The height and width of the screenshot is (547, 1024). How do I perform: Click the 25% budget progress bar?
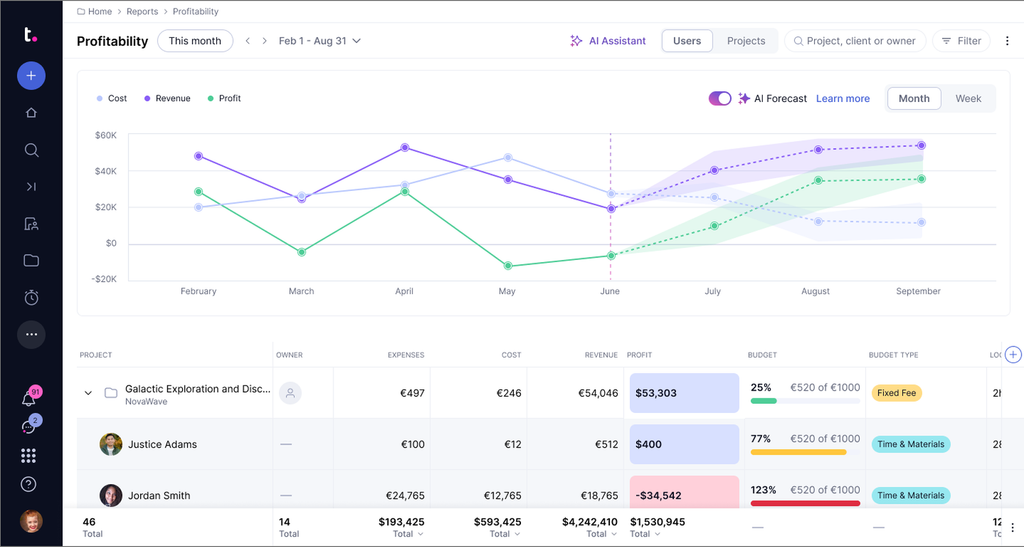pyautogui.click(x=805, y=401)
